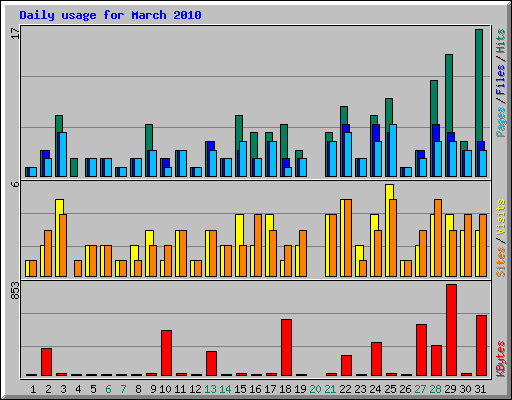This screenshot has height=400, width=512.
Task: Click the orange Sites bar for day 22
Action: tap(348, 238)
